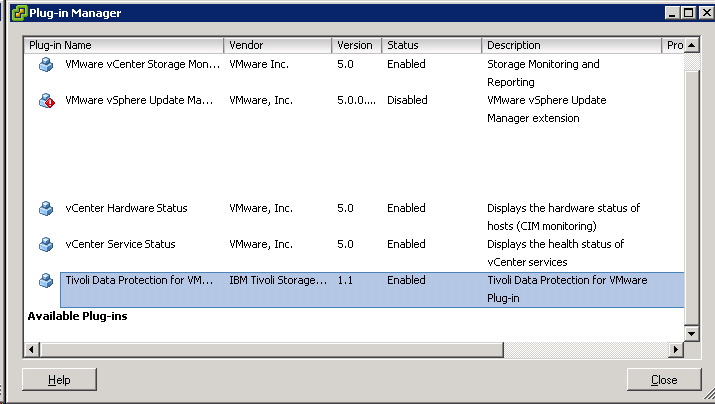Sort list by Version column header
This screenshot has width=715, height=404.
(x=356, y=45)
